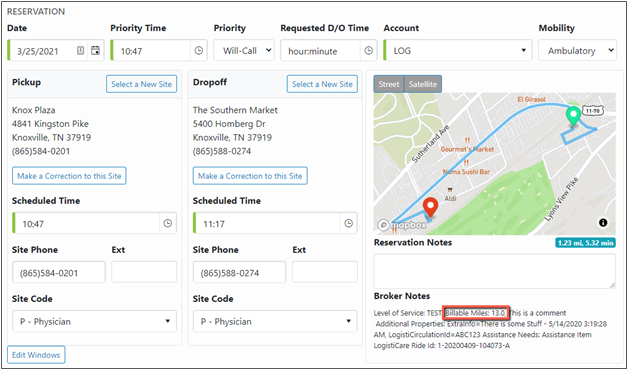Image resolution: width=628 pixels, height=370 pixels.
Task: Open the Mobility Ambulatory dropdown
Action: 578,50
